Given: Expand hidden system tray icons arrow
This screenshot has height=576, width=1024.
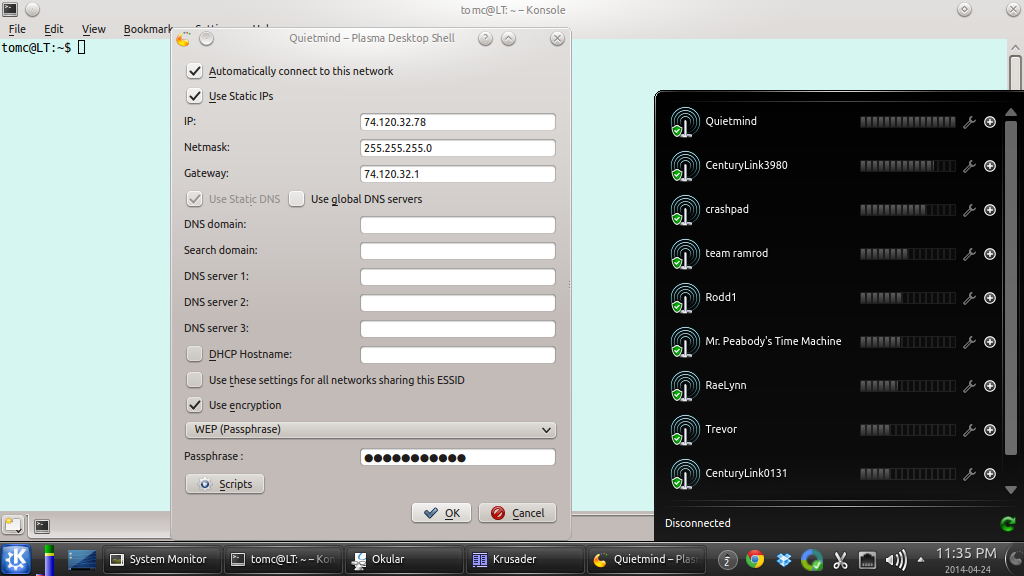Looking at the screenshot, I should point(922,560).
